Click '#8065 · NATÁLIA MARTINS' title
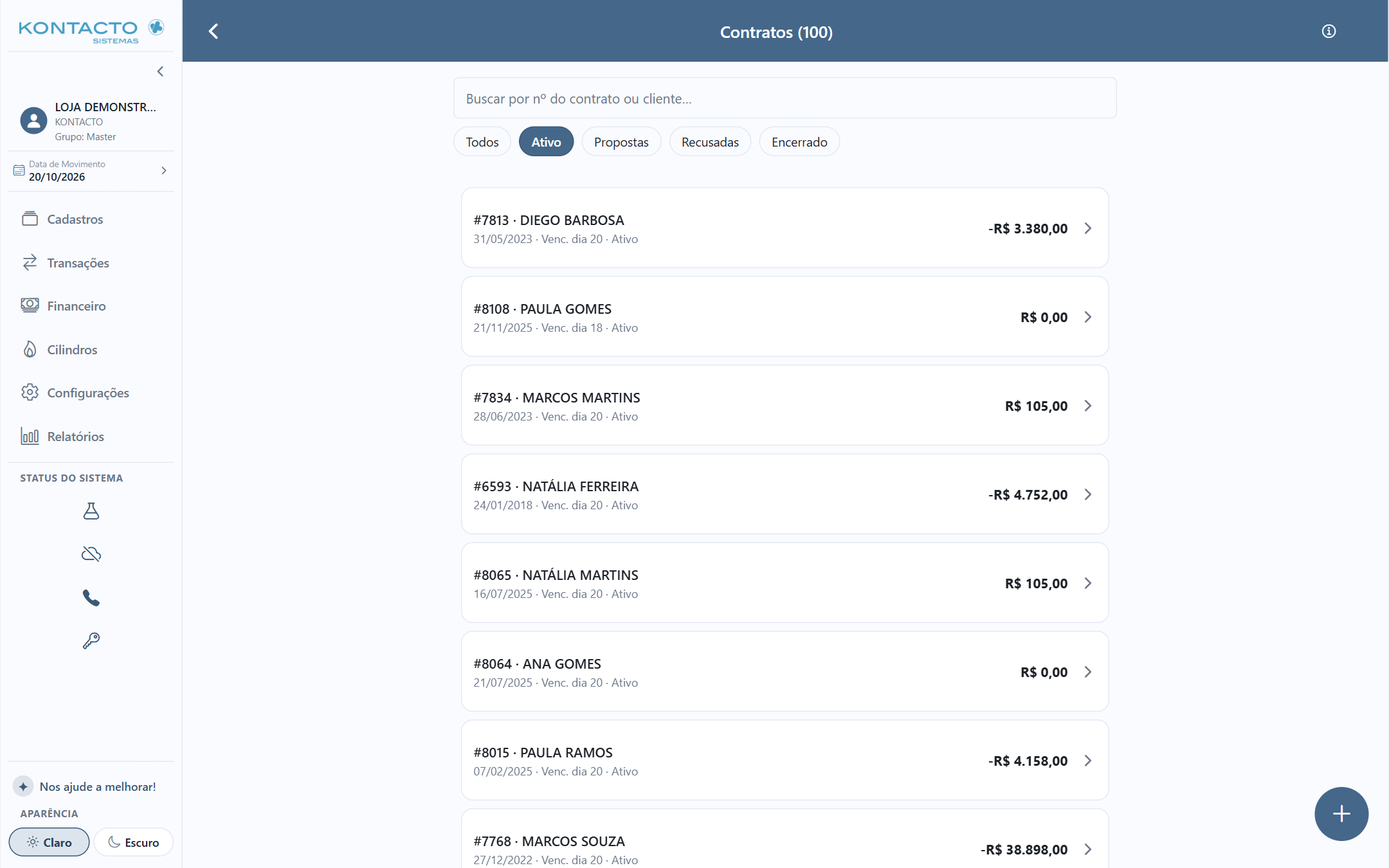This screenshot has width=1389, height=868. coord(556,575)
